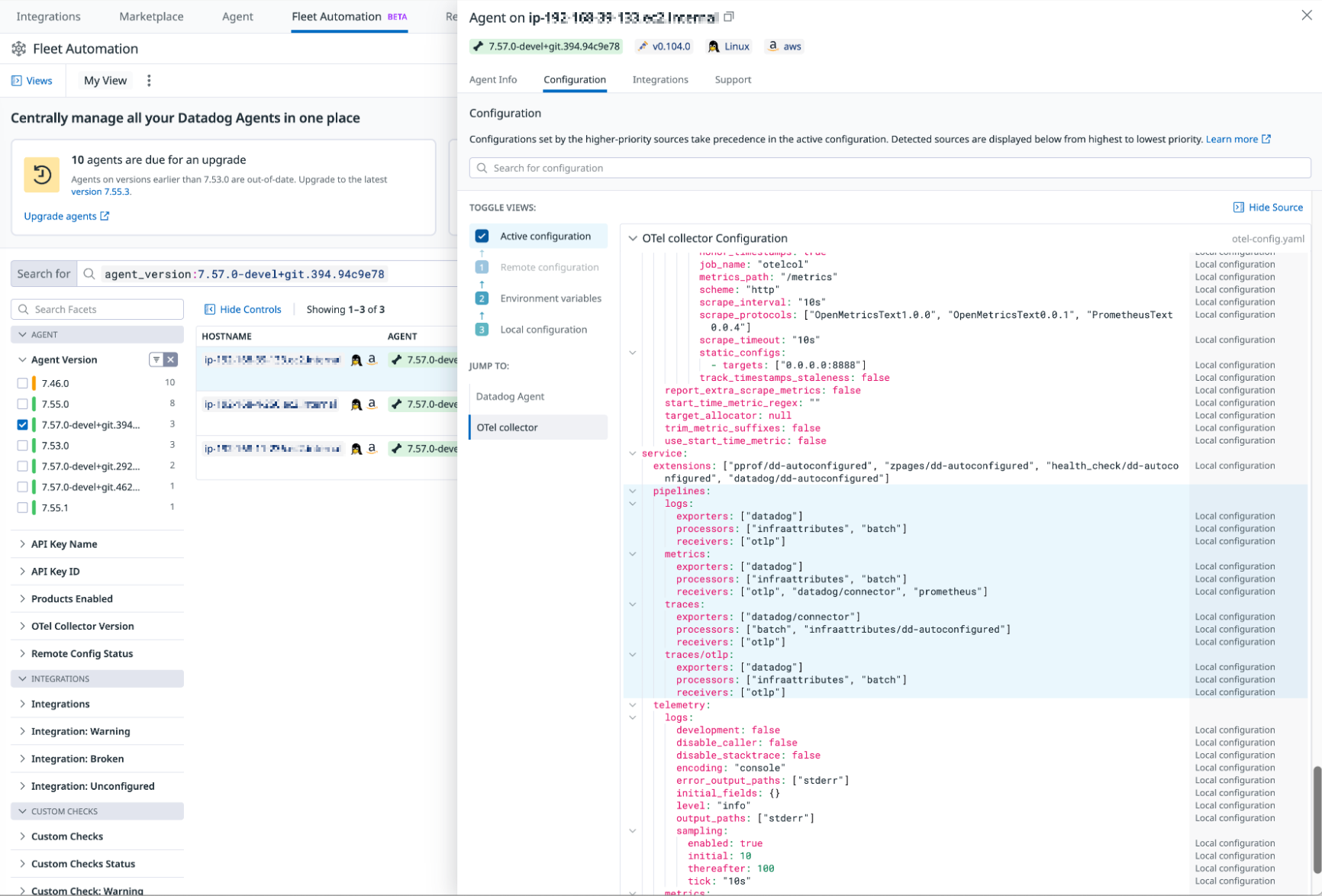Switch to the Integrations tab in agent panel
The height and width of the screenshot is (896, 1322).
click(x=659, y=79)
